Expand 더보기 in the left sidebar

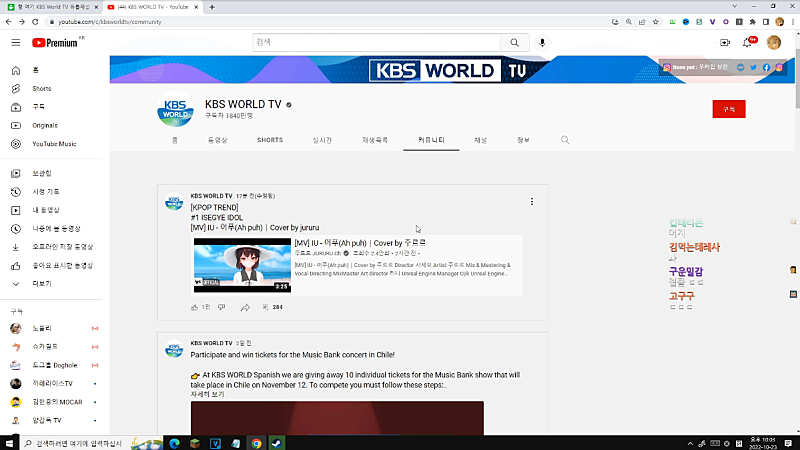42,283
